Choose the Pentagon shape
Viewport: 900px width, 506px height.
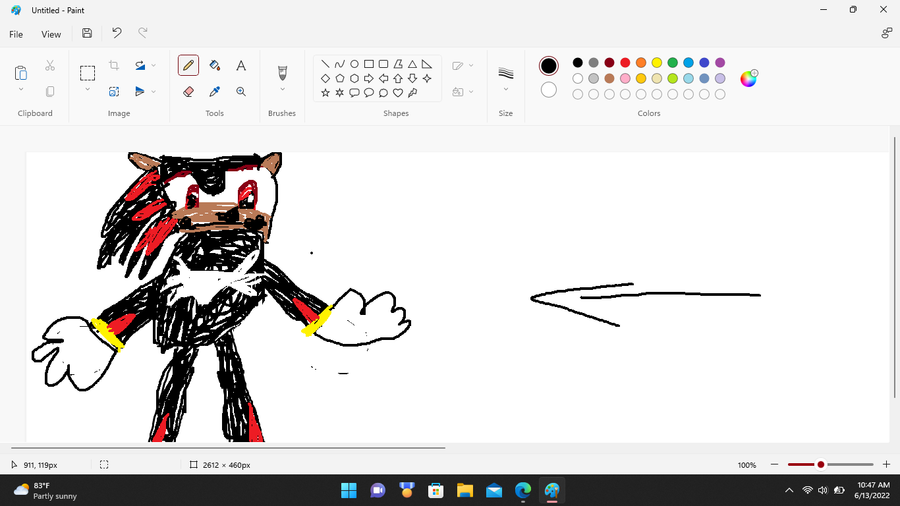340,78
